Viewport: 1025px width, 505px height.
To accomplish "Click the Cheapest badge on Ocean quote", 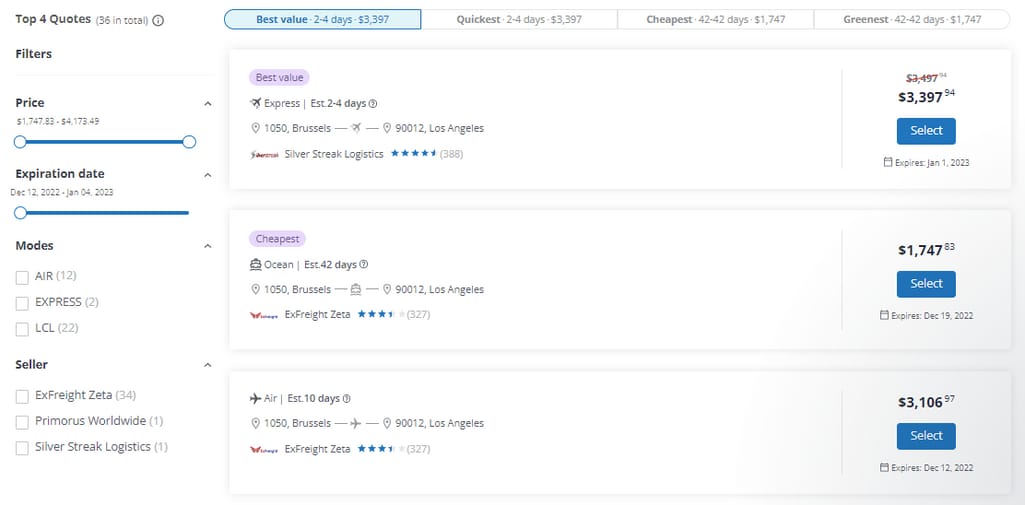I will click(277, 239).
